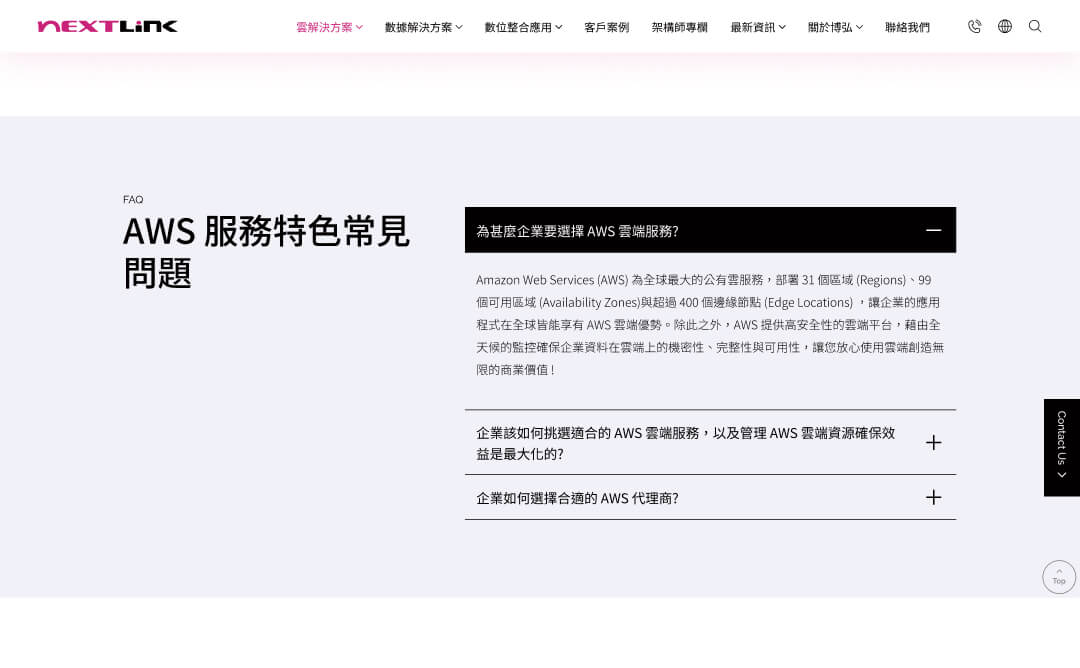Open the 數據解決方案 dropdown menu
The height and width of the screenshot is (668, 1080).
coord(424,27)
